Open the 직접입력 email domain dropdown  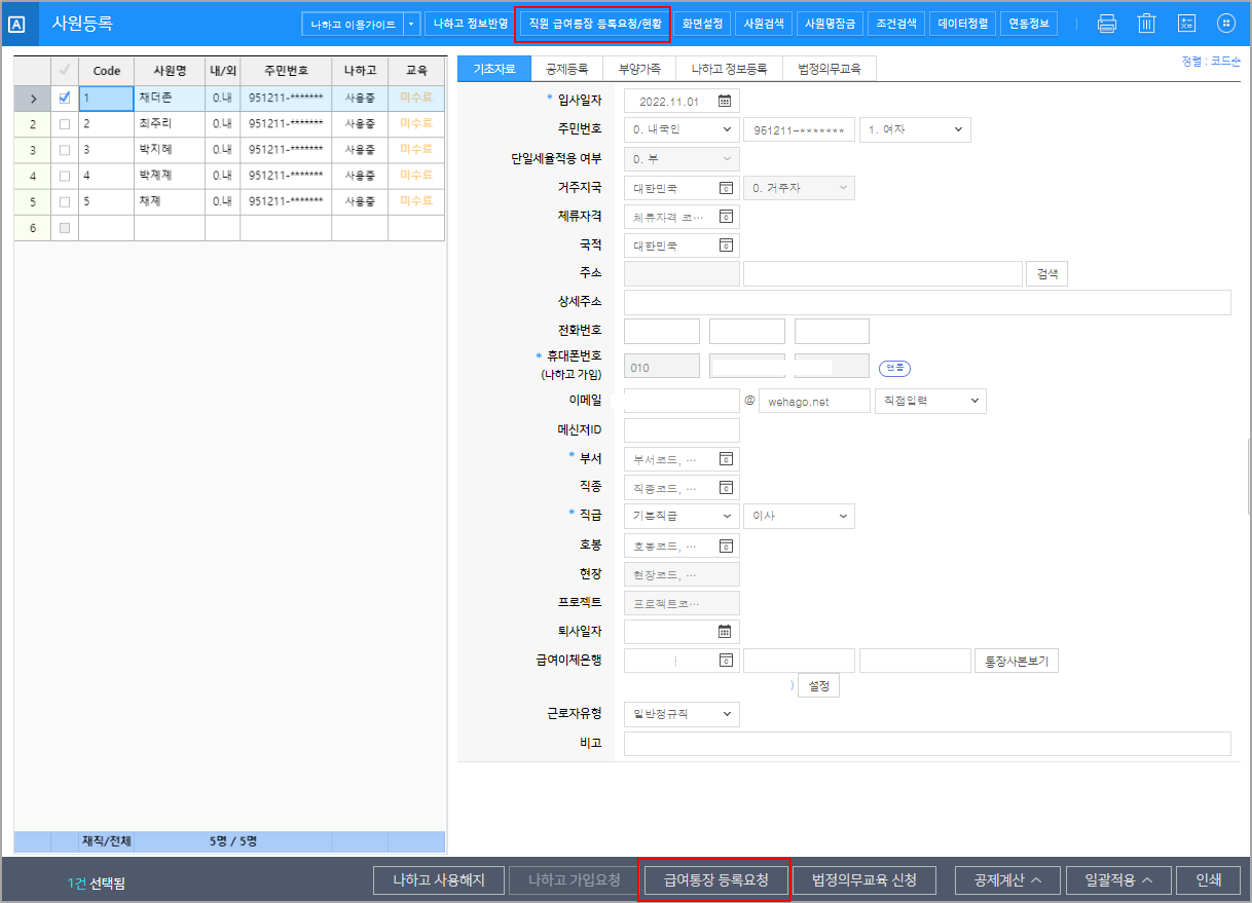930,401
